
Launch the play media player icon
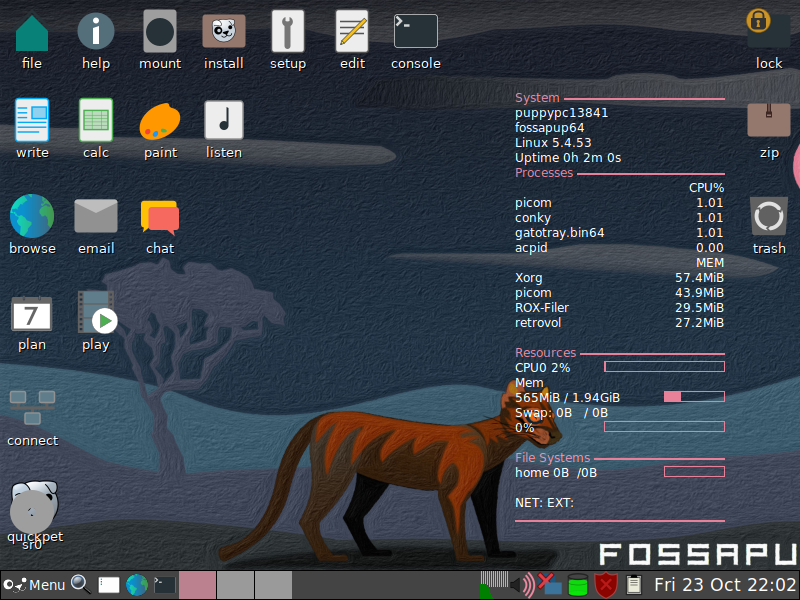[97, 312]
